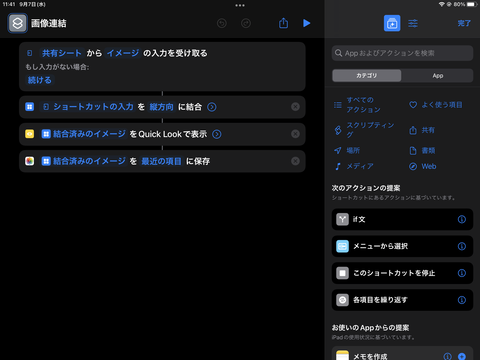Screen dimensions: 480x360
Task: Change 縦方向 combine direction
Action: [x=161, y=107]
